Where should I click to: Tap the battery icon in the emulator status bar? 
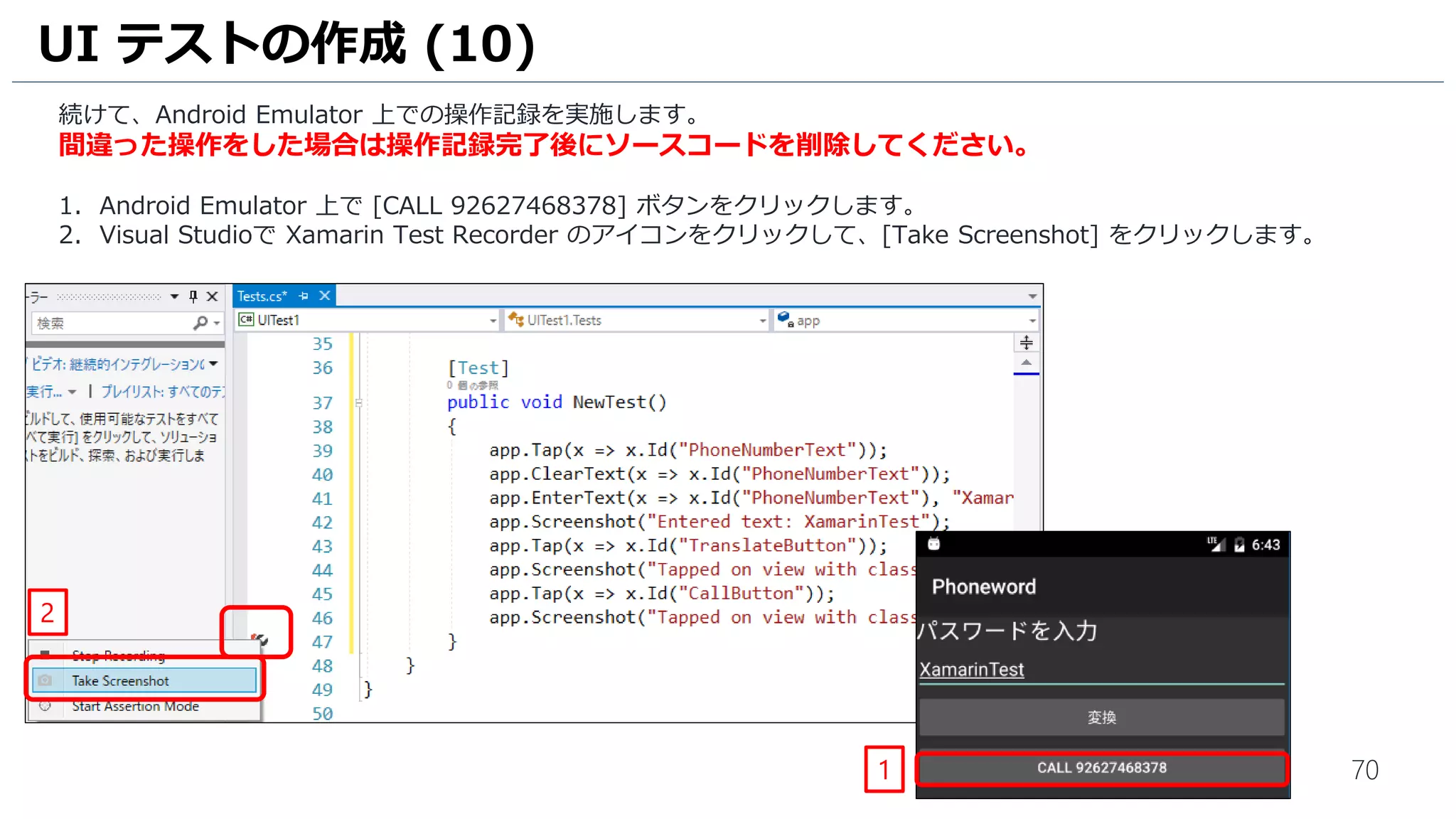point(1239,545)
